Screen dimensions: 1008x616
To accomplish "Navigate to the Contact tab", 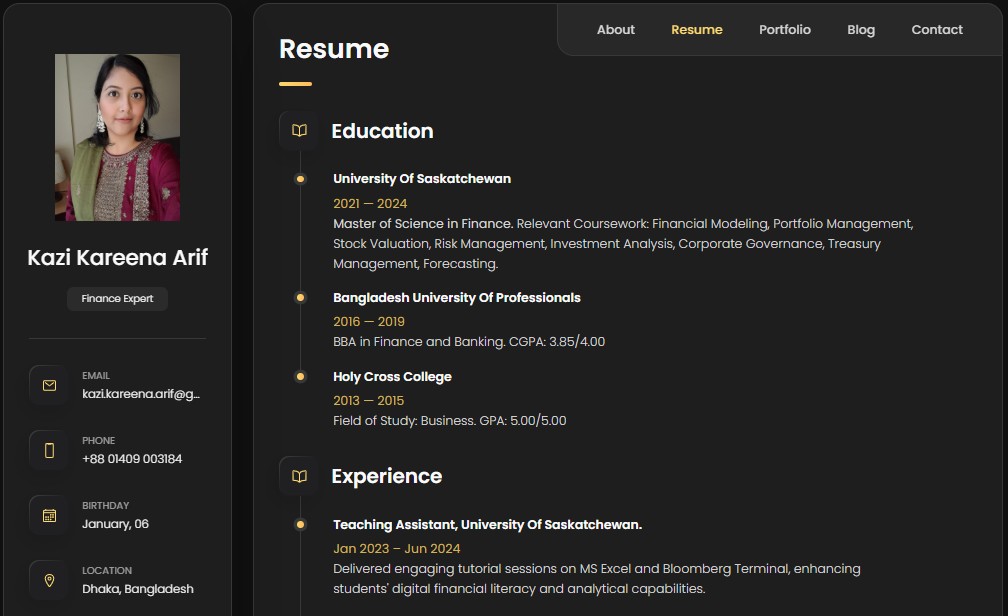I will (x=936, y=30).
